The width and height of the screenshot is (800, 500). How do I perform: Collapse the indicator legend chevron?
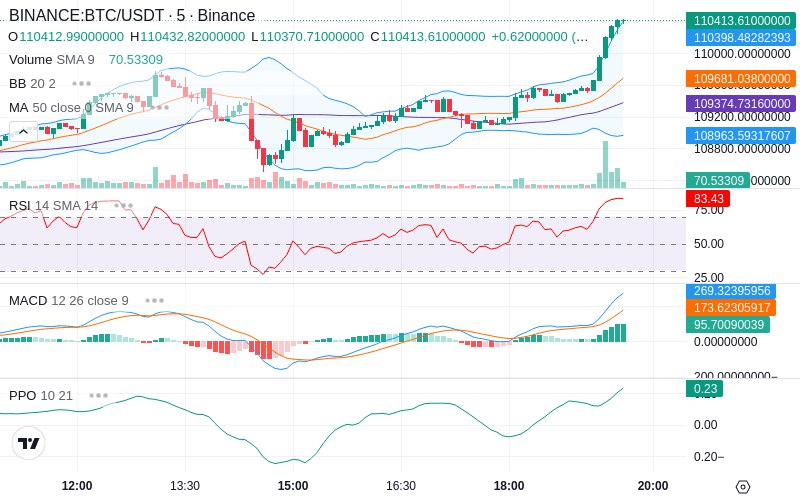click(x=23, y=132)
